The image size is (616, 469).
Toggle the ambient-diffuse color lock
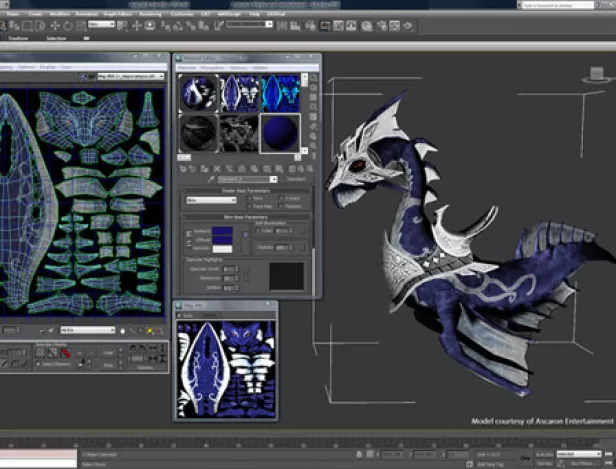[189, 235]
